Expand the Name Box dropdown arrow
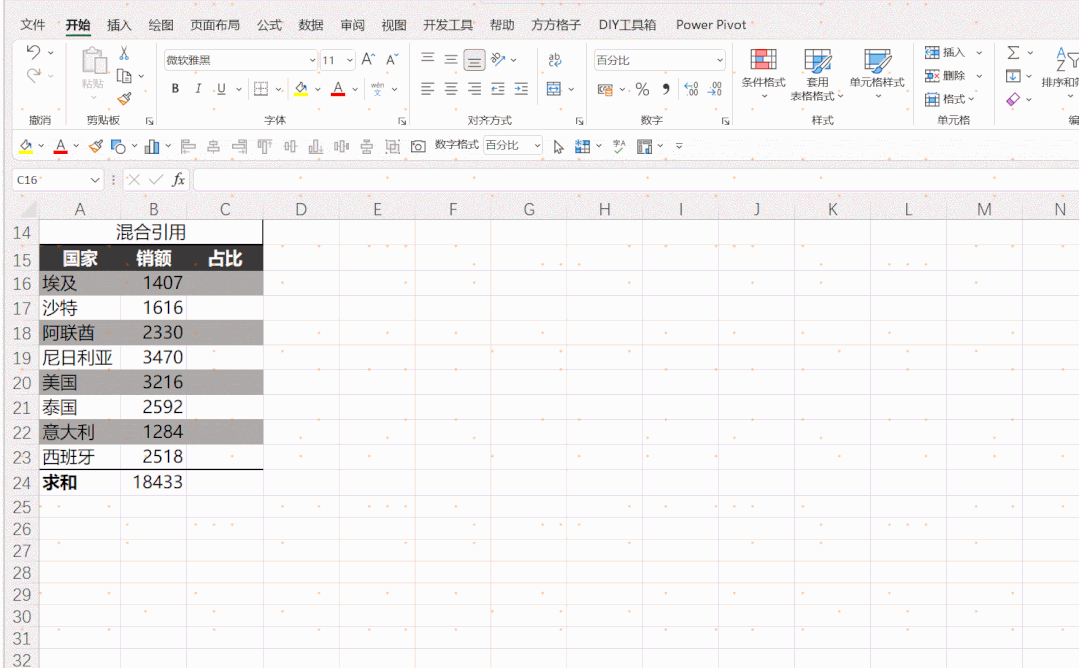The height and width of the screenshot is (668, 1079). [95, 180]
